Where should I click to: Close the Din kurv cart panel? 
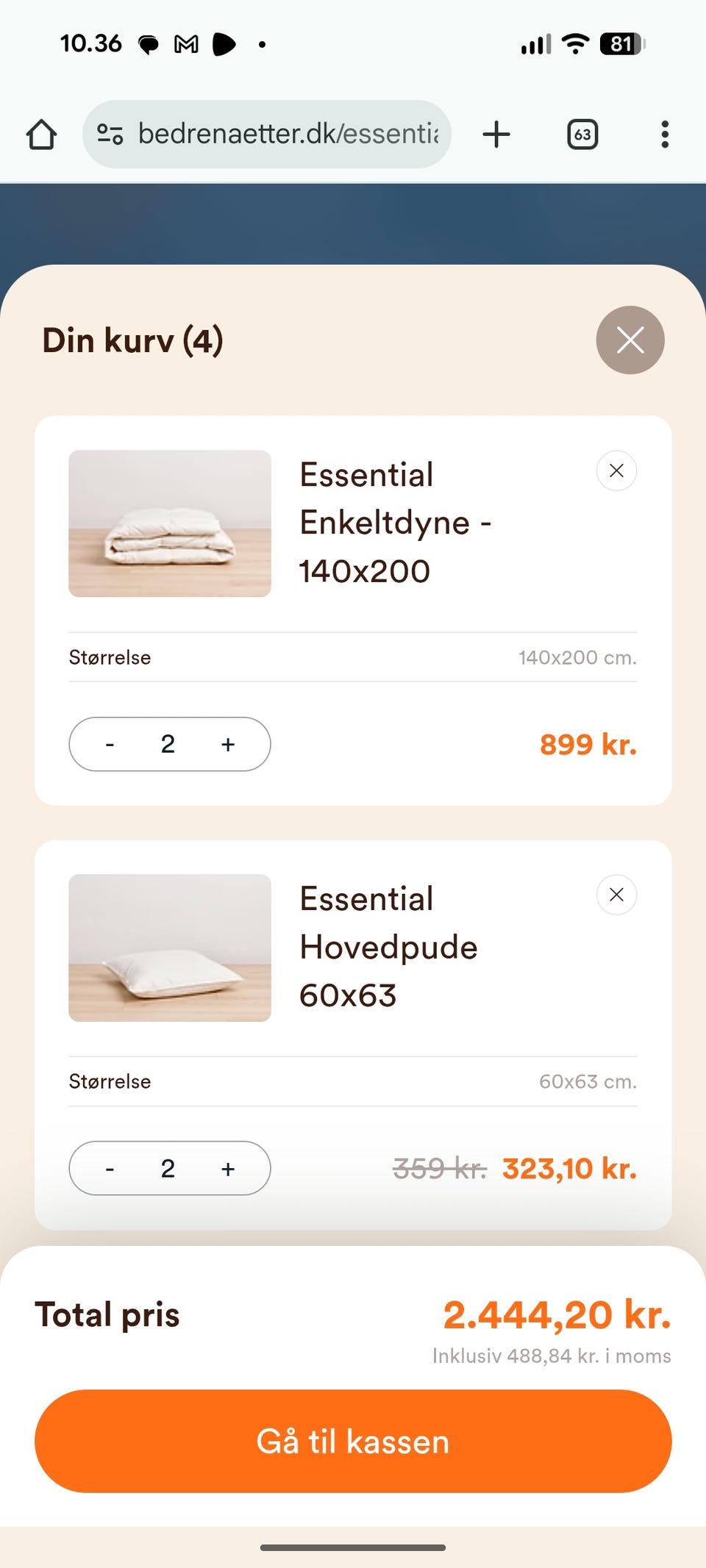tap(630, 340)
